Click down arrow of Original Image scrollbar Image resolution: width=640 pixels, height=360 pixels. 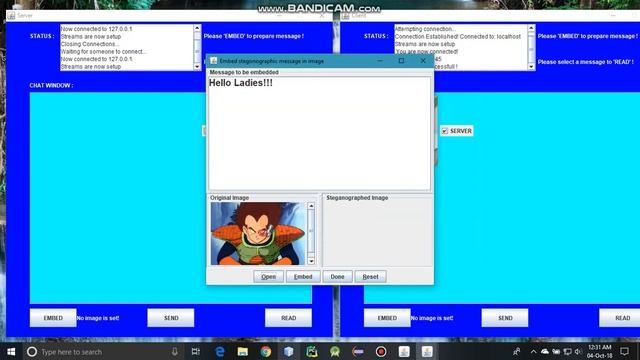311,261
